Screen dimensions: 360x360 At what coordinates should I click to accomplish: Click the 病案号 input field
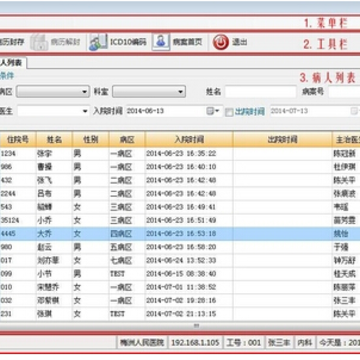click(344, 92)
